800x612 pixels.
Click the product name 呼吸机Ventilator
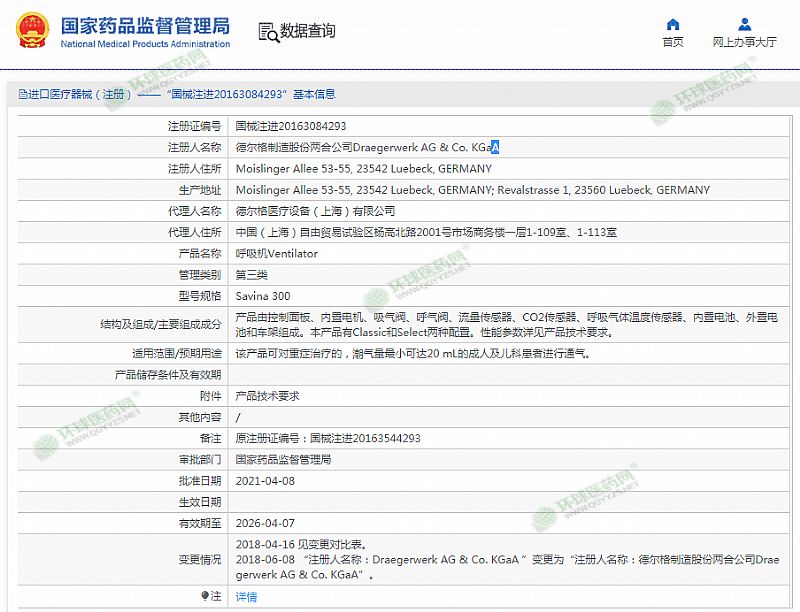pos(276,254)
